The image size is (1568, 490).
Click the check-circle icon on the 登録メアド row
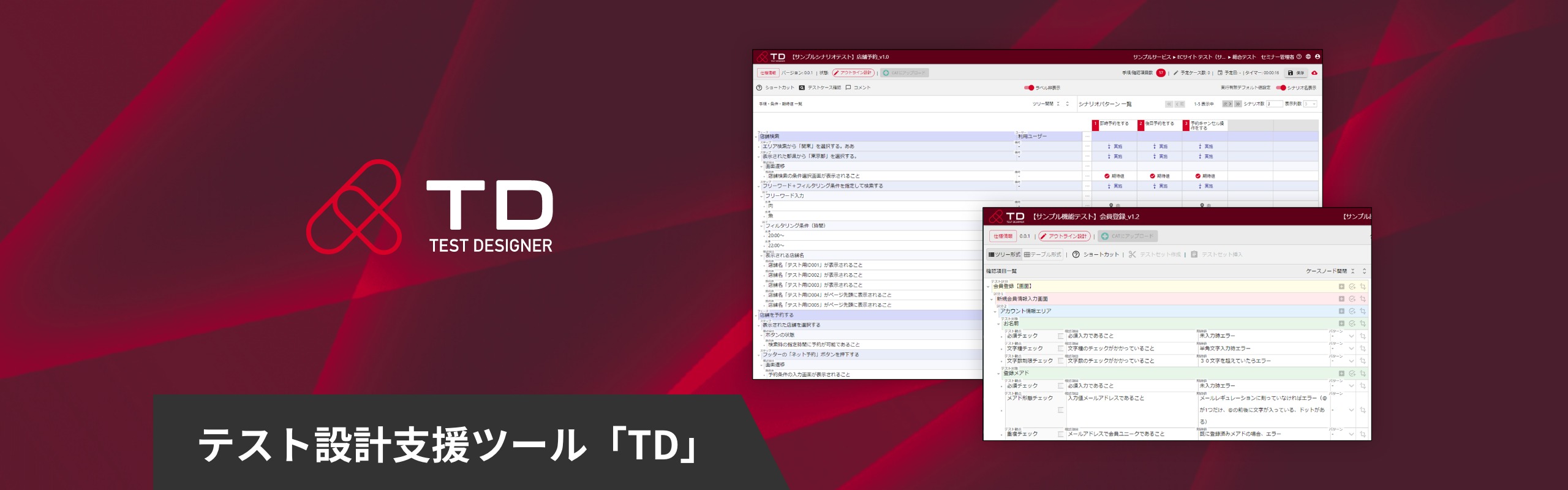(1352, 374)
